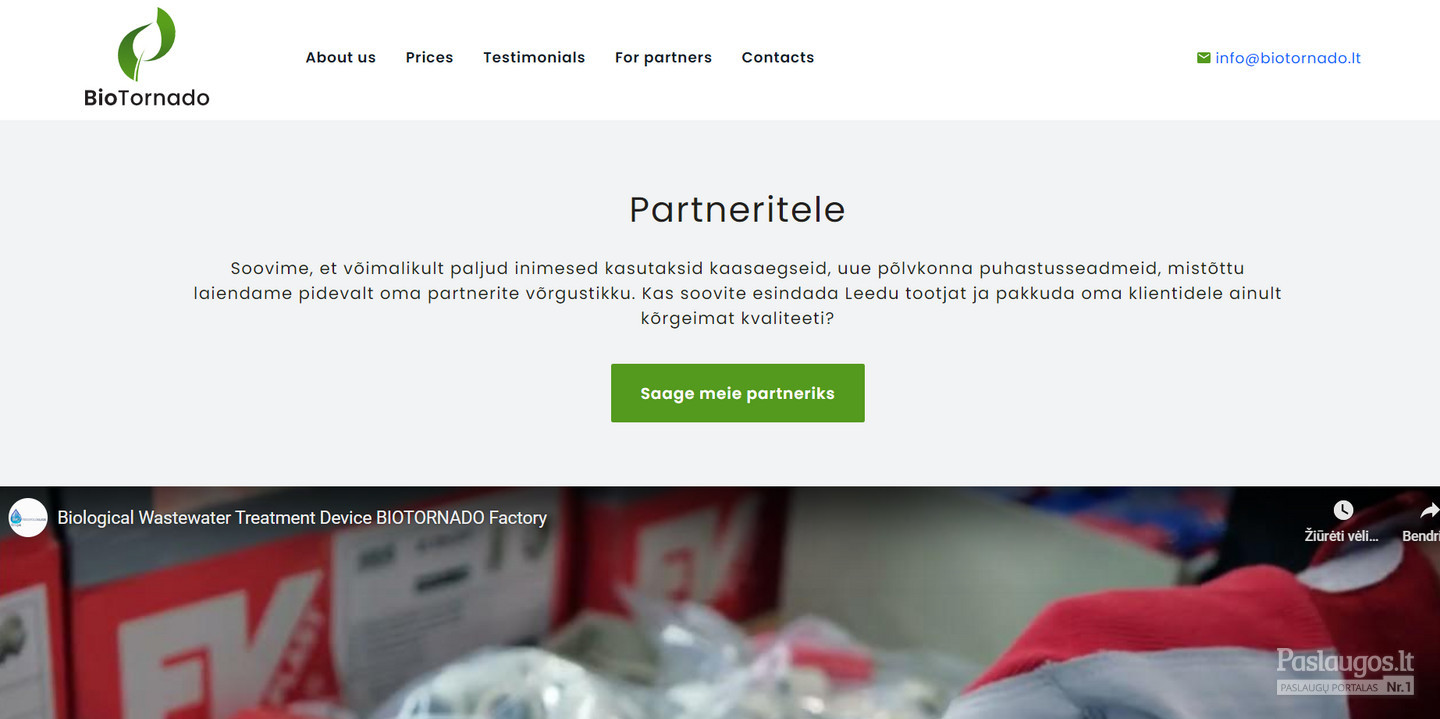
Task: Click the green leaf BioTornado logo
Action: tap(147, 44)
